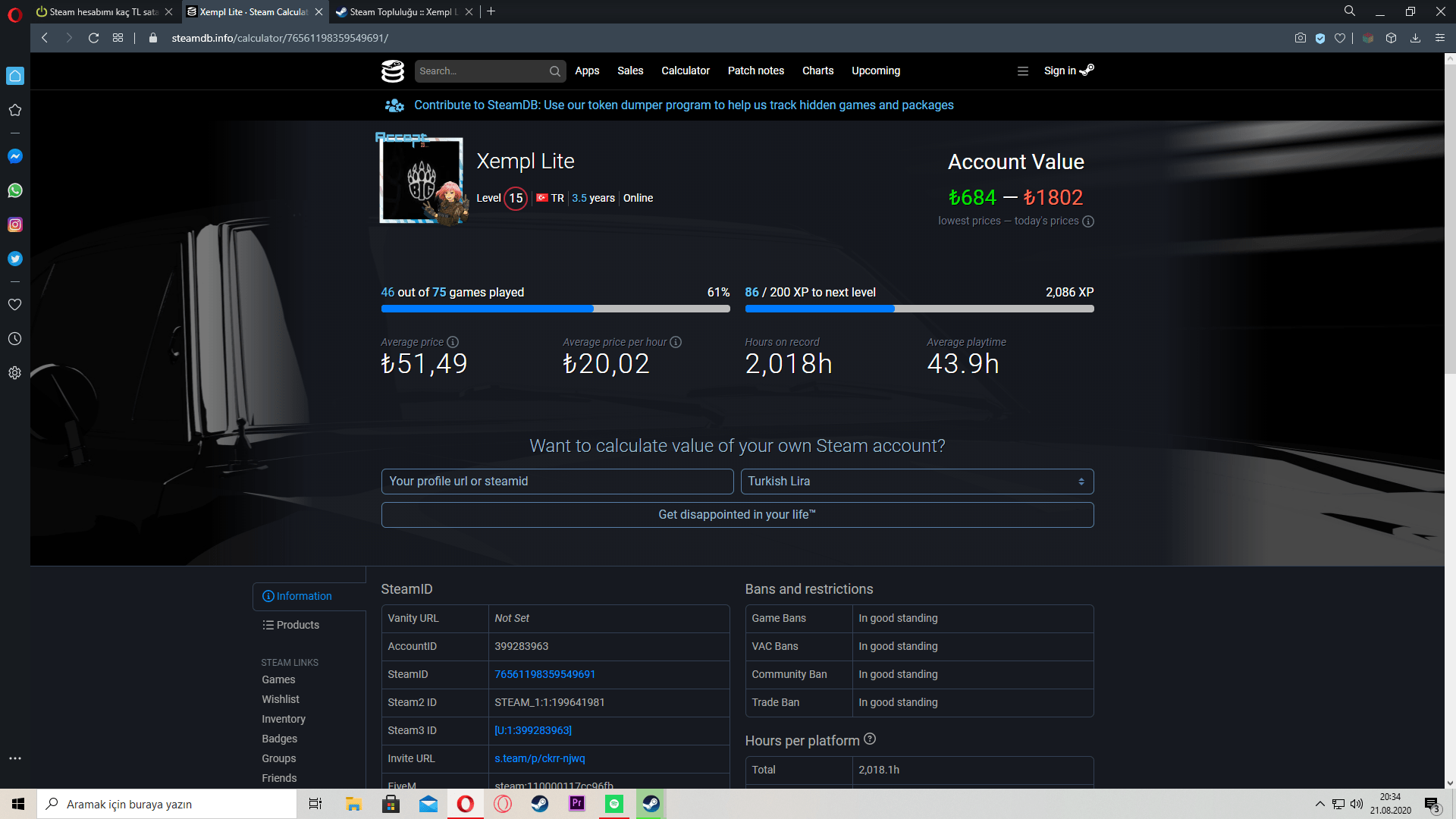This screenshot has height=819, width=1456.
Task: Click the SteamDB logo icon
Action: [392, 71]
